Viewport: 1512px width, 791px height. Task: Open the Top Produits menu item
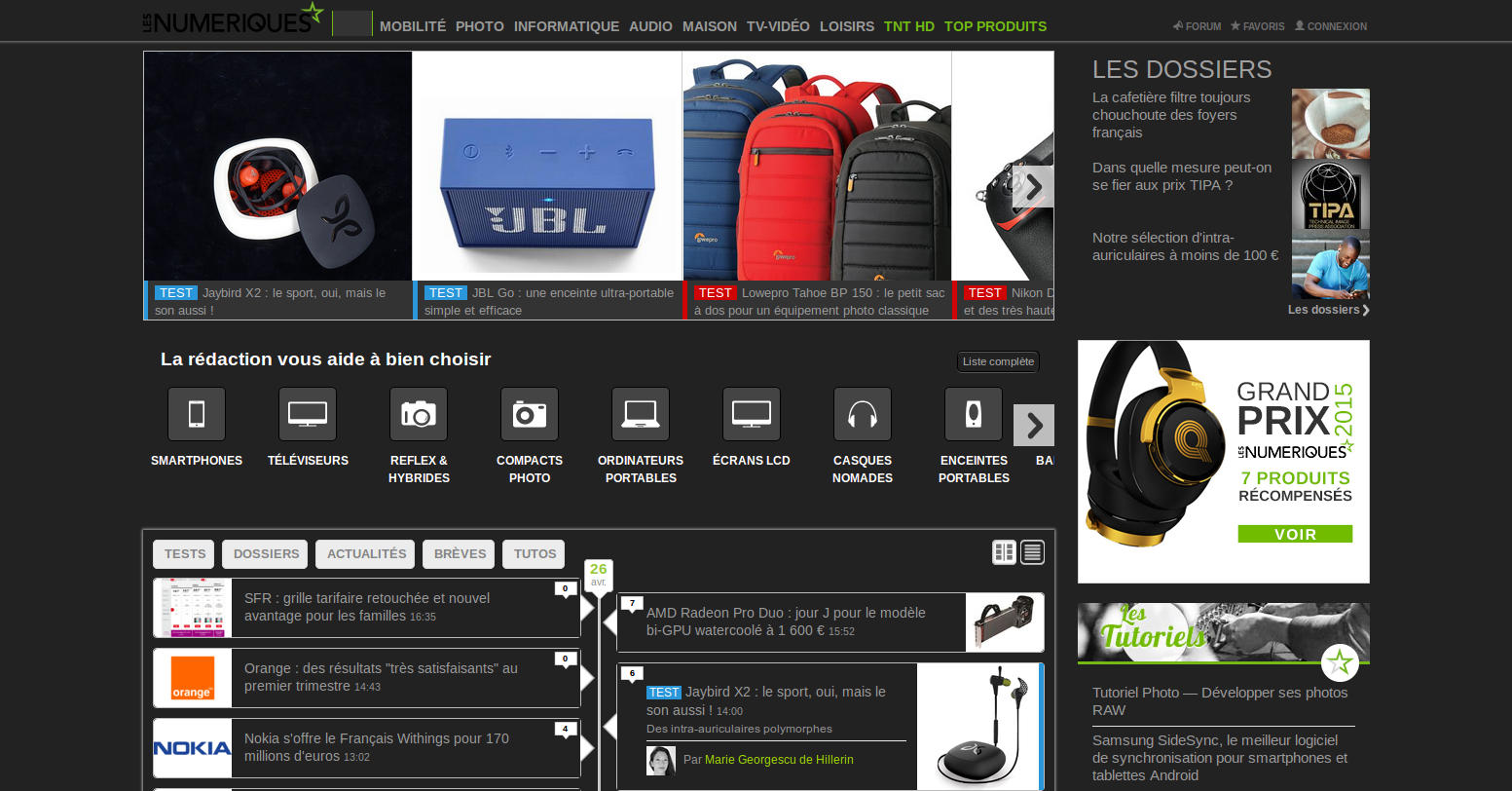995,26
